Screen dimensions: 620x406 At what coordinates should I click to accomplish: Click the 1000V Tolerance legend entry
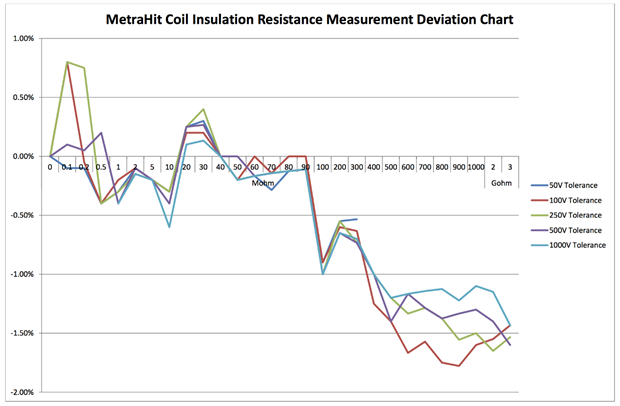pos(568,245)
